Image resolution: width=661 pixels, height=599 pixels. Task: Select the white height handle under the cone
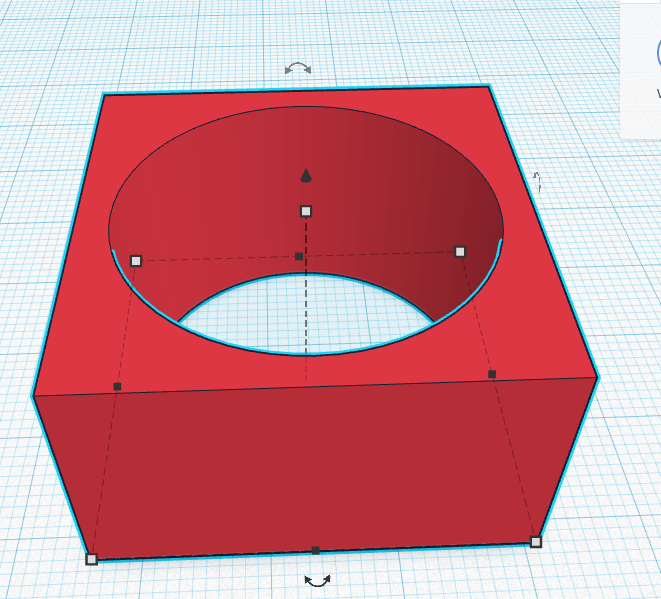[x=306, y=211]
